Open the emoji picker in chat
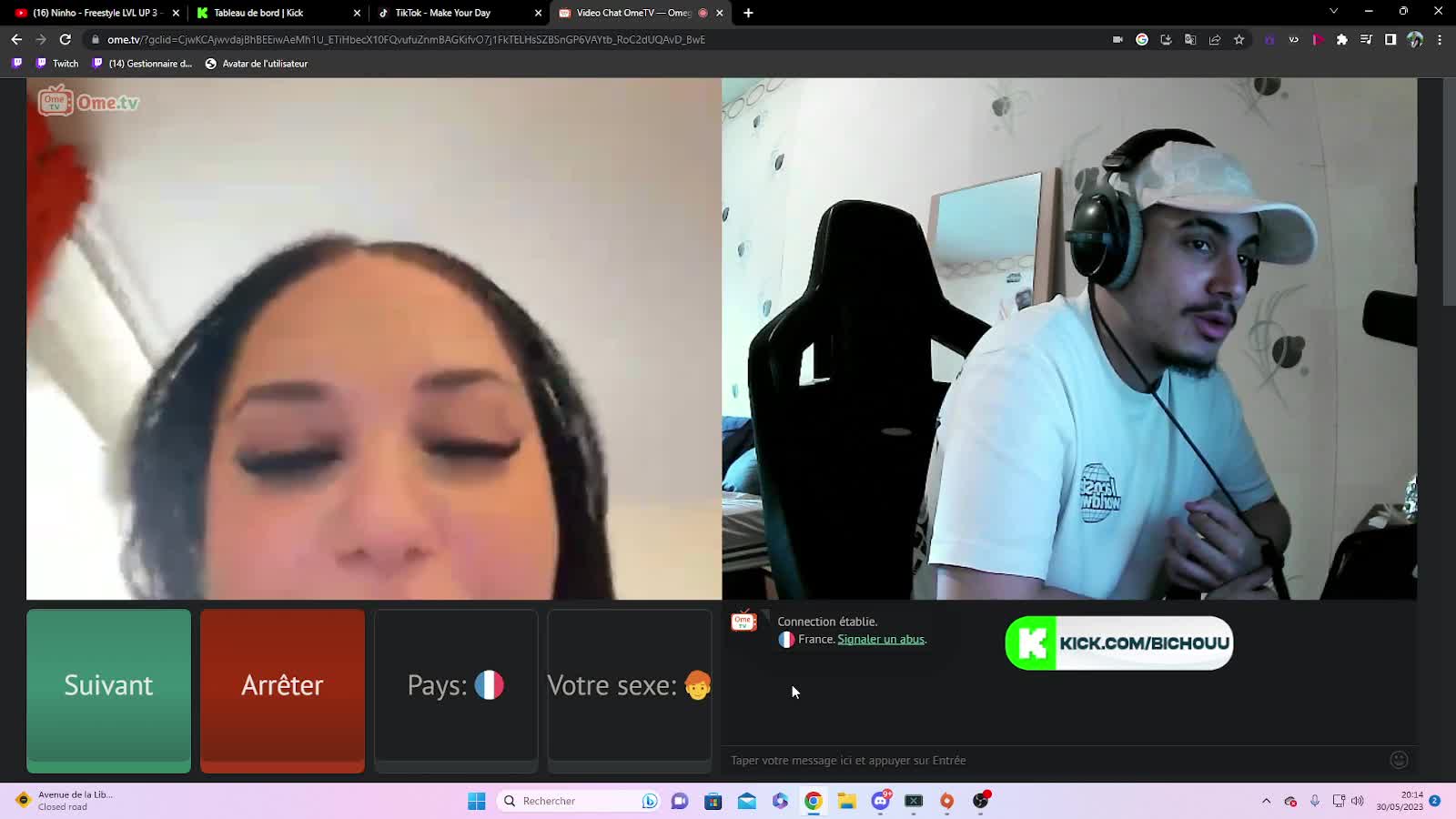The width and height of the screenshot is (1456, 819). pyautogui.click(x=1399, y=760)
